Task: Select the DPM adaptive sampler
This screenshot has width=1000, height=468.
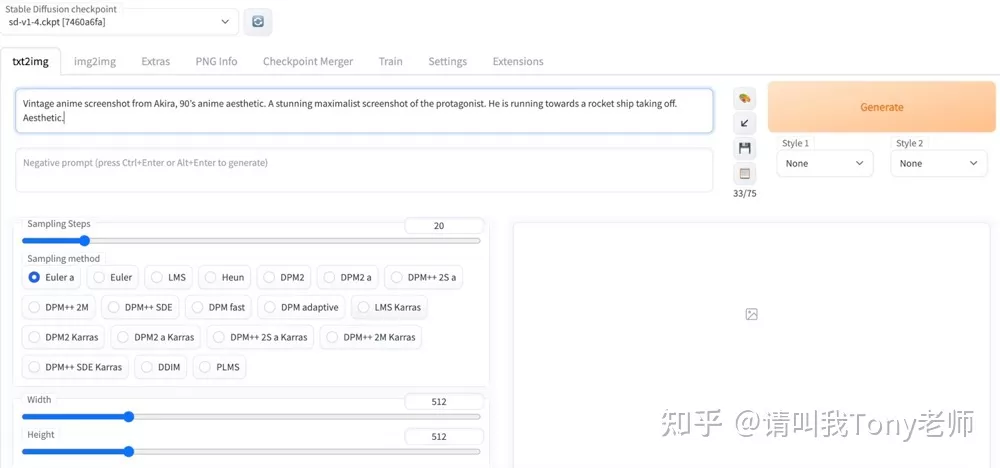Action: pos(301,307)
